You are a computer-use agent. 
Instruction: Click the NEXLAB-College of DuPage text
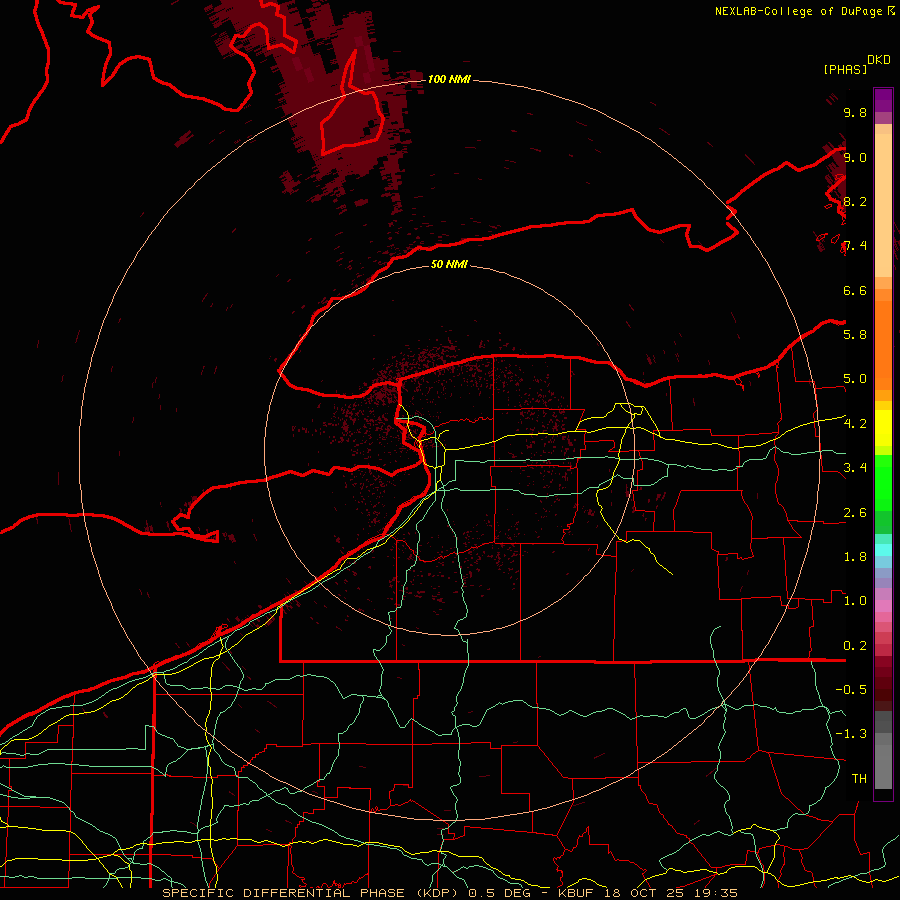point(799,11)
